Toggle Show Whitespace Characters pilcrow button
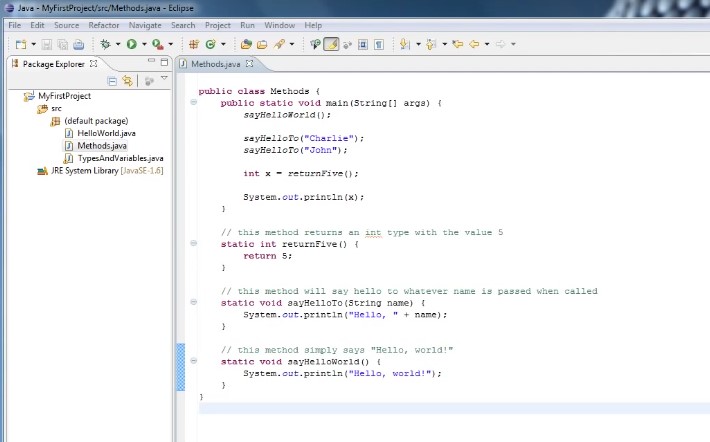 click(x=379, y=44)
